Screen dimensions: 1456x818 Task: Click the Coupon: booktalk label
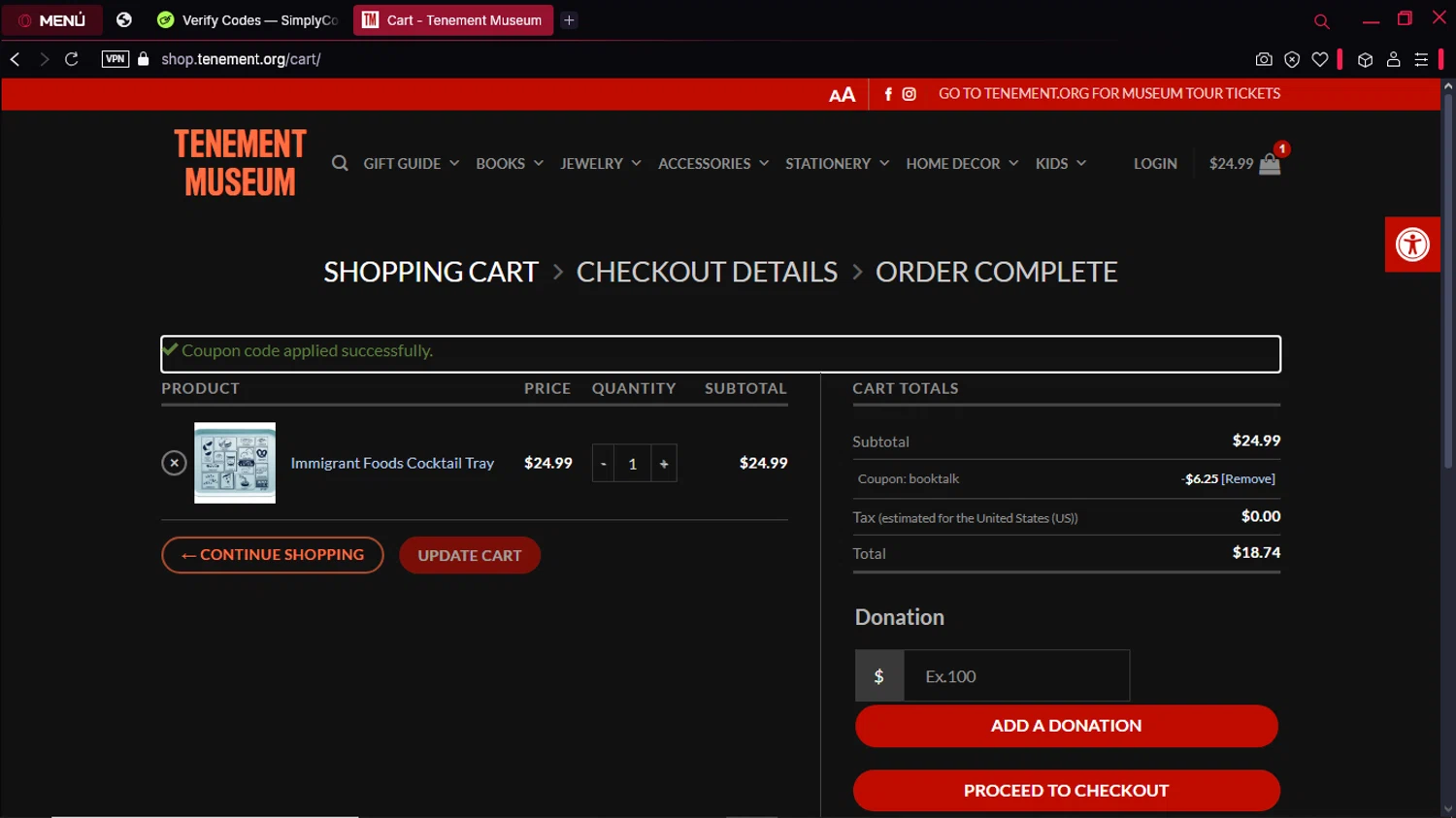tap(909, 479)
